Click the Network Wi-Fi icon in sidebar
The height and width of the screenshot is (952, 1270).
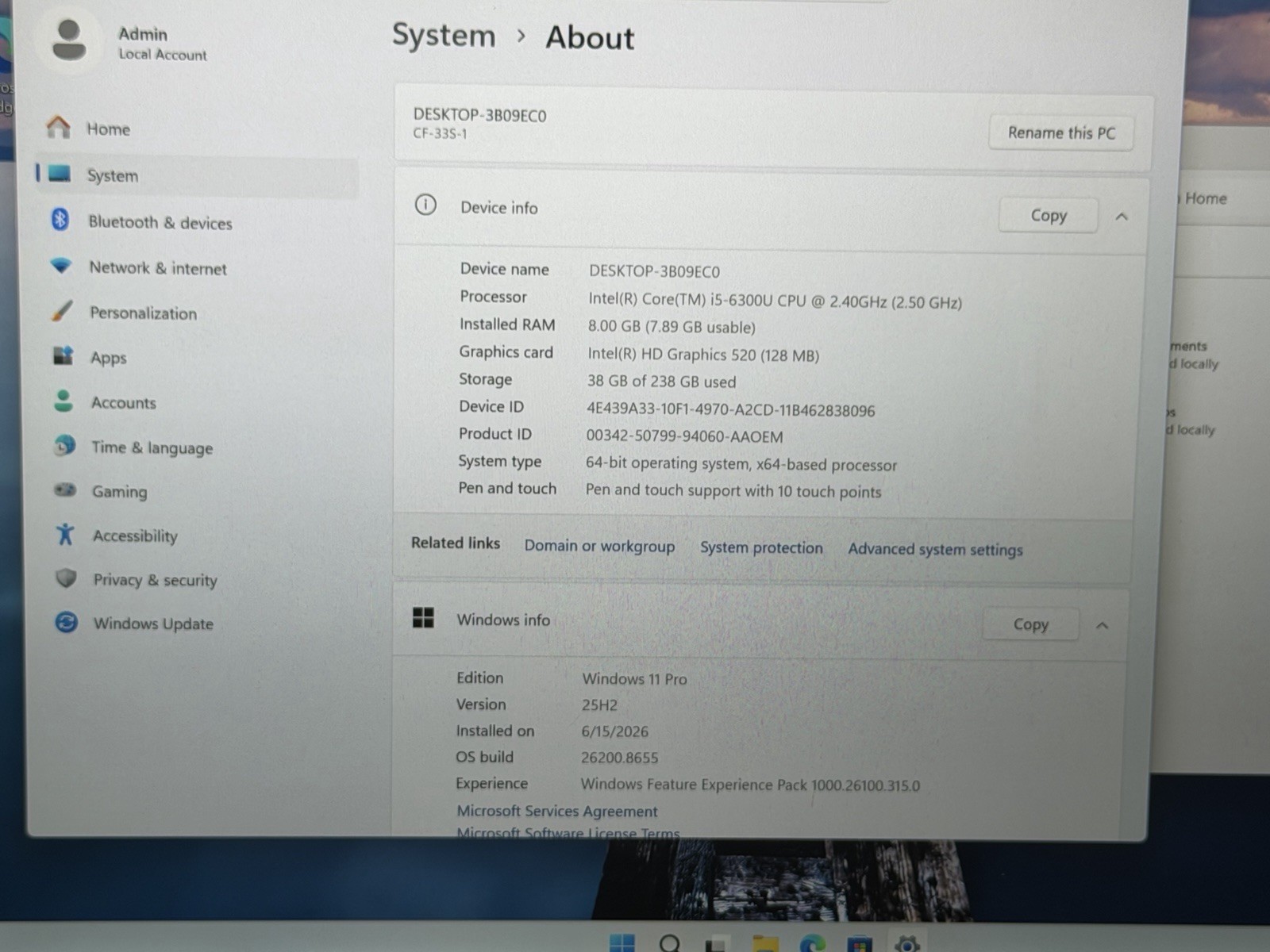(61, 266)
